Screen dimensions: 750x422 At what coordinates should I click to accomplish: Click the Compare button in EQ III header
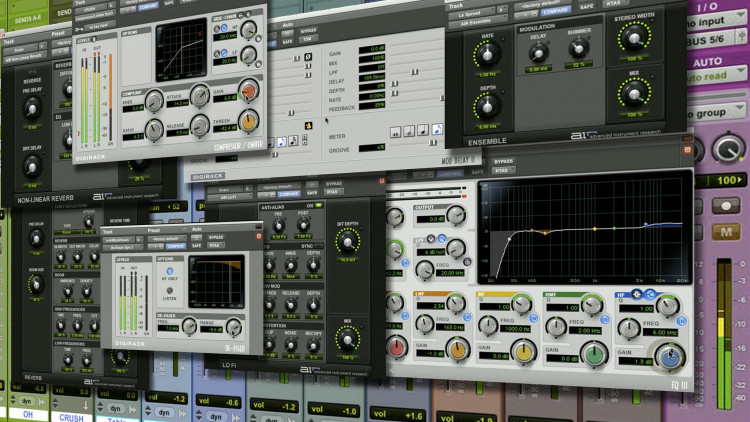click(450, 174)
